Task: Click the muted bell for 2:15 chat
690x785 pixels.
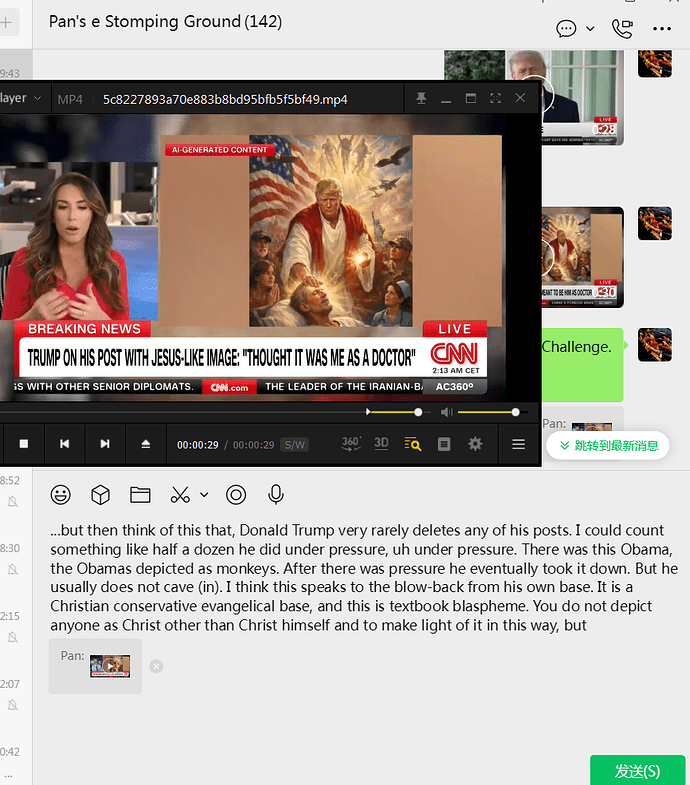Action: (13, 637)
